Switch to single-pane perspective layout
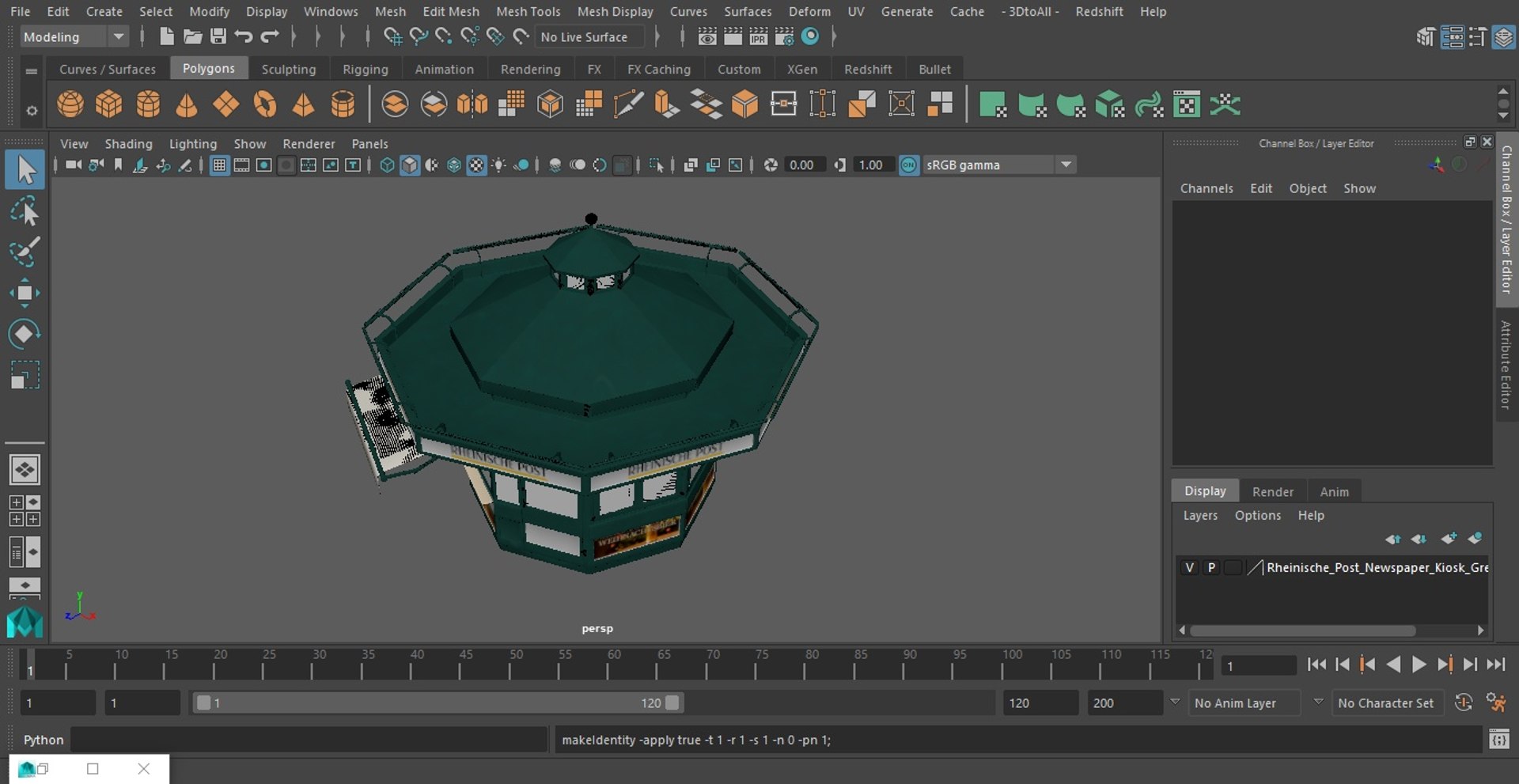 [x=25, y=470]
